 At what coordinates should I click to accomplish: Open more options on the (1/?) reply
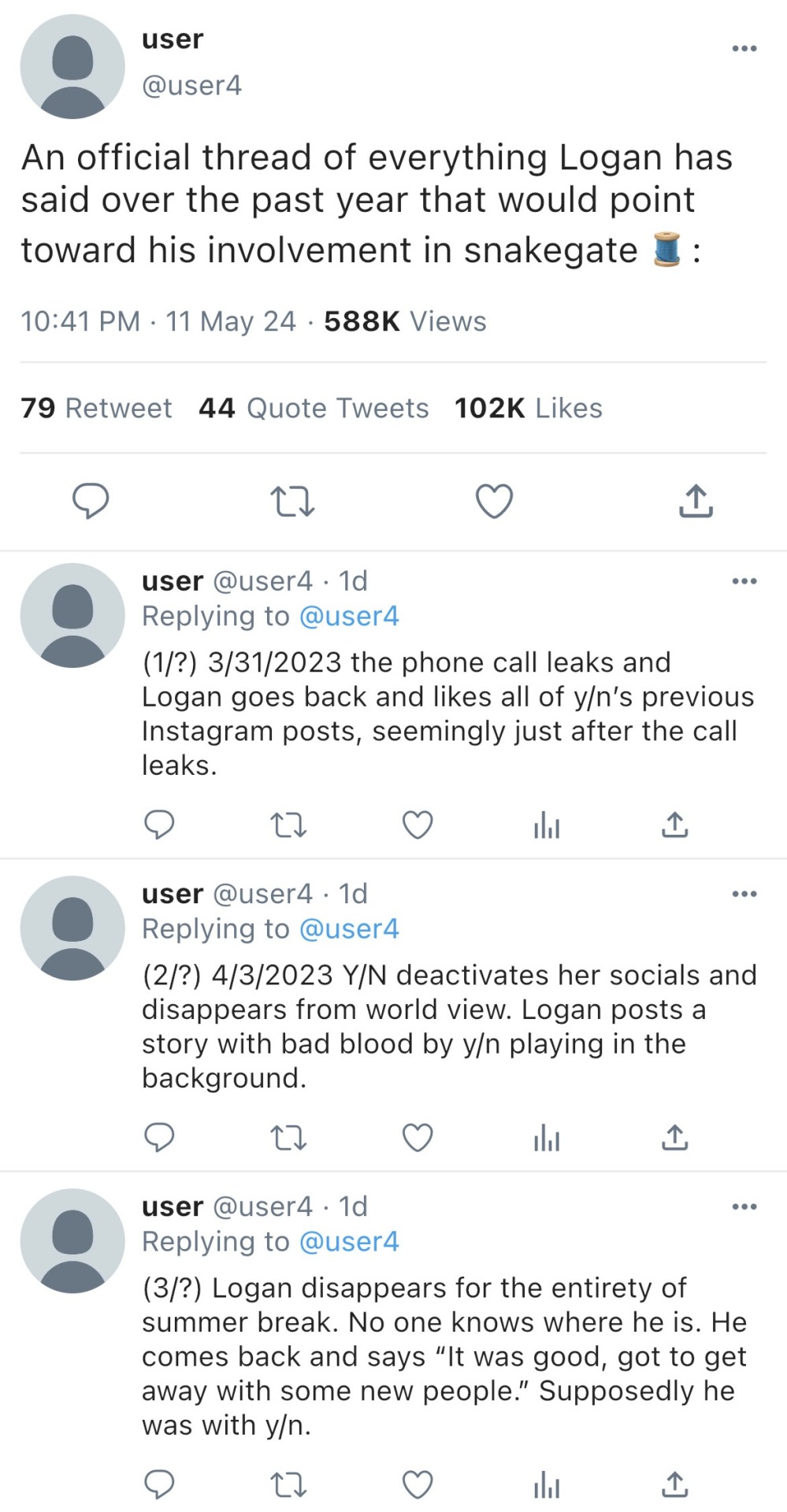point(744,581)
